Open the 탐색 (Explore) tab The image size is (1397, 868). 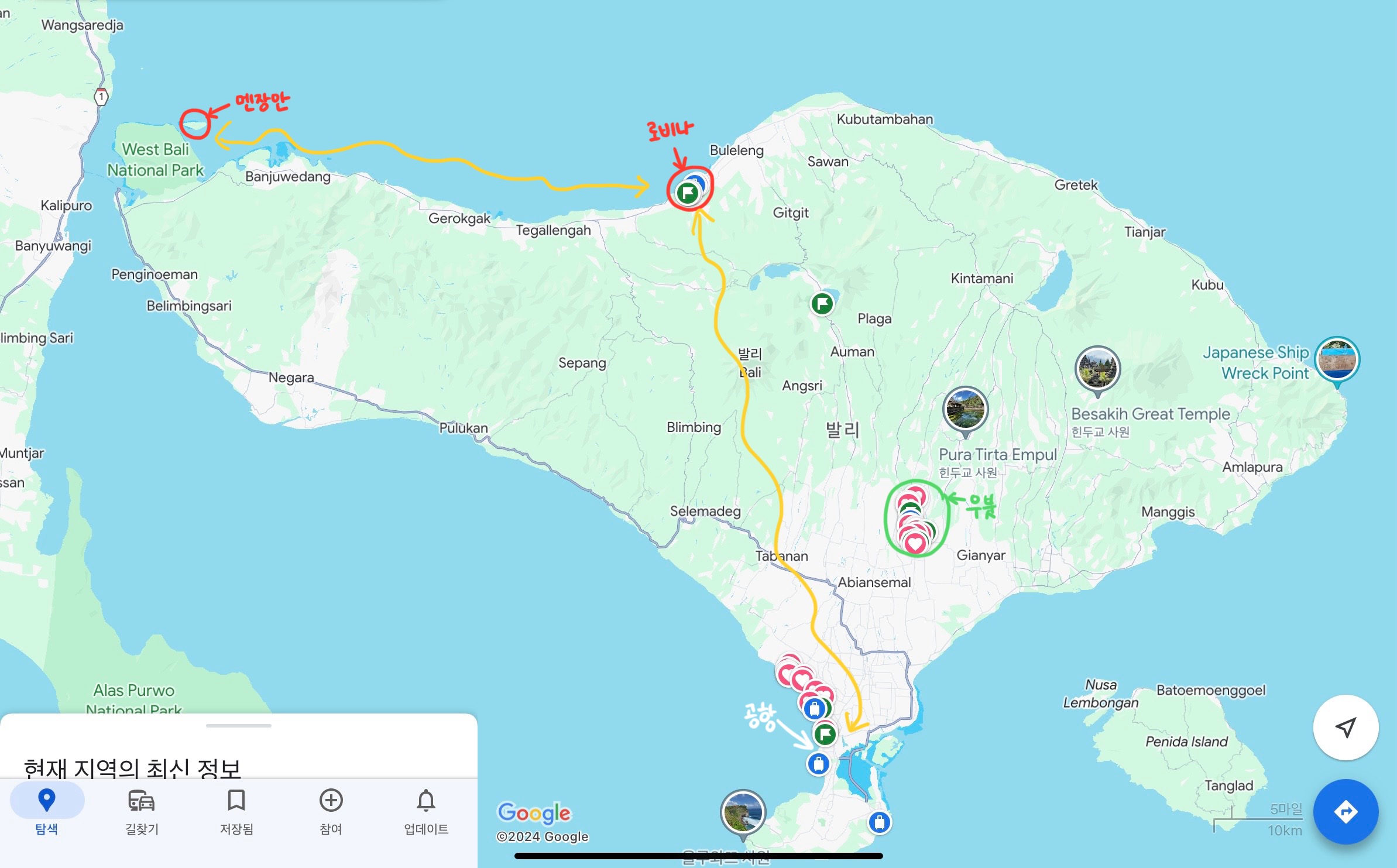click(x=47, y=811)
